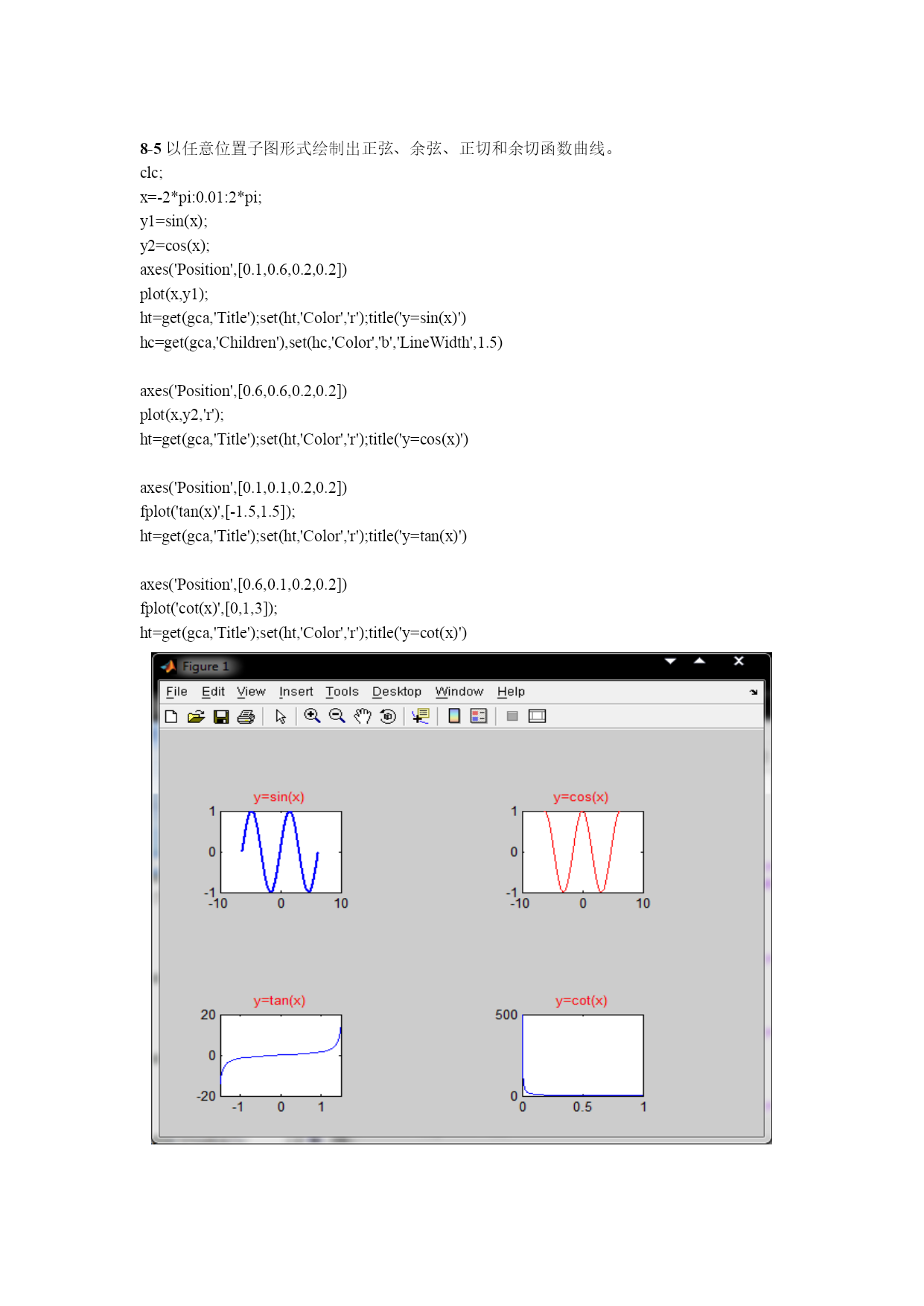
Task: Save the figure using the floppy disk icon
Action: [221, 716]
